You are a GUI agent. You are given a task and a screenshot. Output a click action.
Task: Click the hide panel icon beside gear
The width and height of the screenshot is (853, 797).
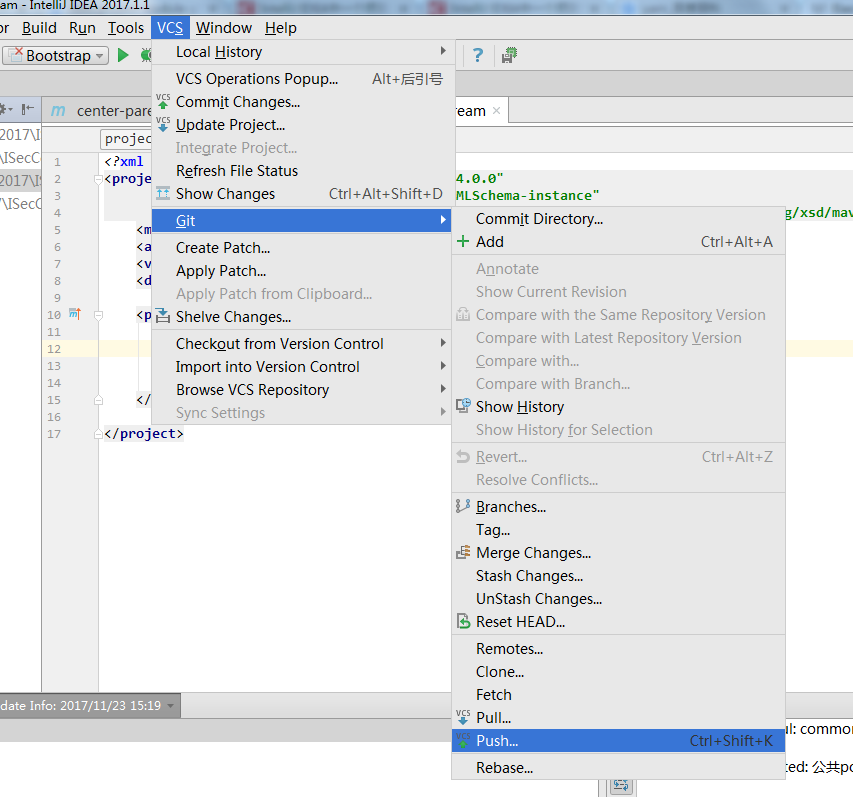pos(27,110)
